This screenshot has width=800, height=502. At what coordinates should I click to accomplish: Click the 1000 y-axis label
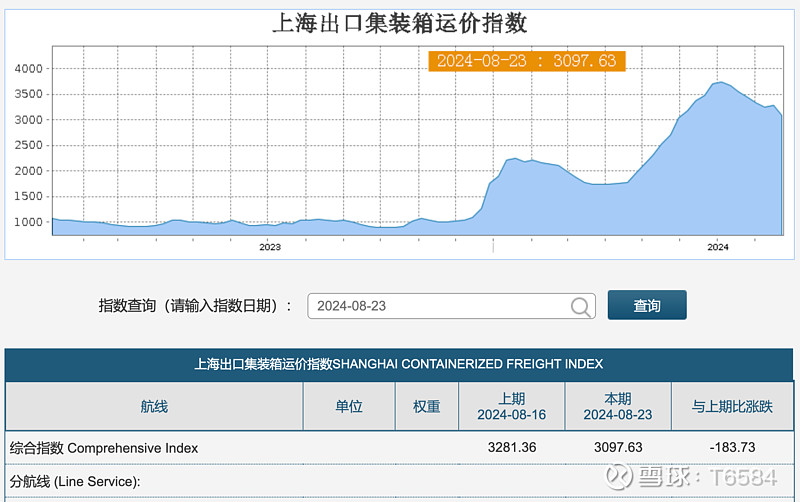(29, 222)
